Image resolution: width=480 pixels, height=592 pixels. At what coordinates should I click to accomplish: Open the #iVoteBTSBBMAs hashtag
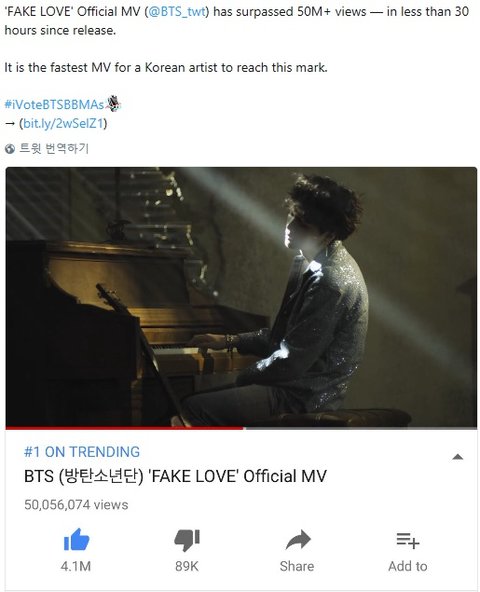click(x=54, y=105)
